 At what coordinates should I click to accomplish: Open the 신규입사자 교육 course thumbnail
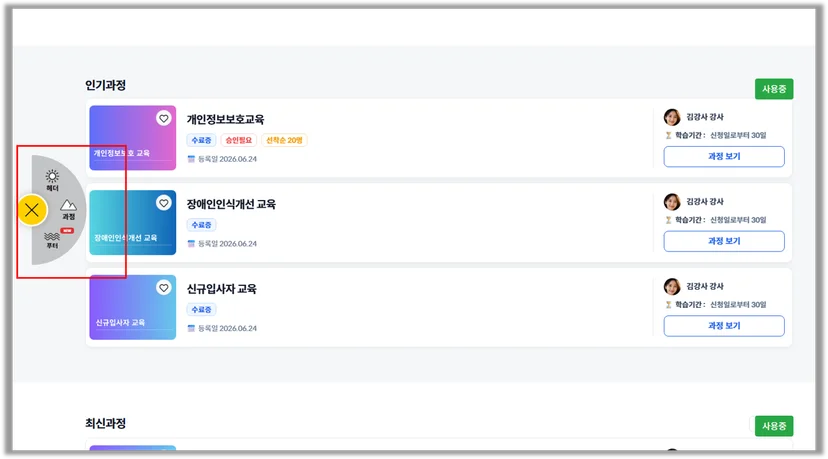pos(133,307)
